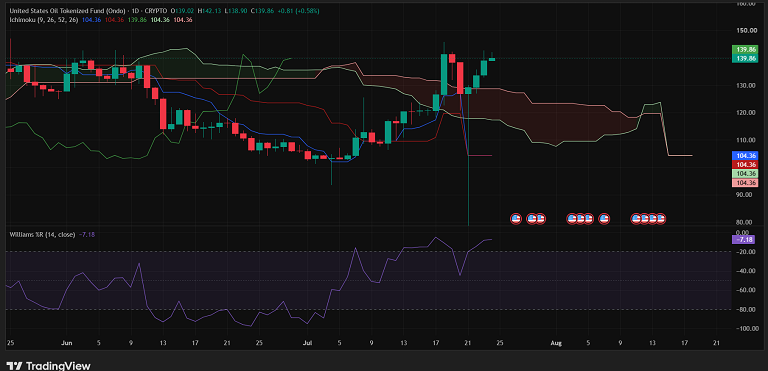Click the blue 104.36 price axis label
The image size is (768, 371).
(744, 155)
